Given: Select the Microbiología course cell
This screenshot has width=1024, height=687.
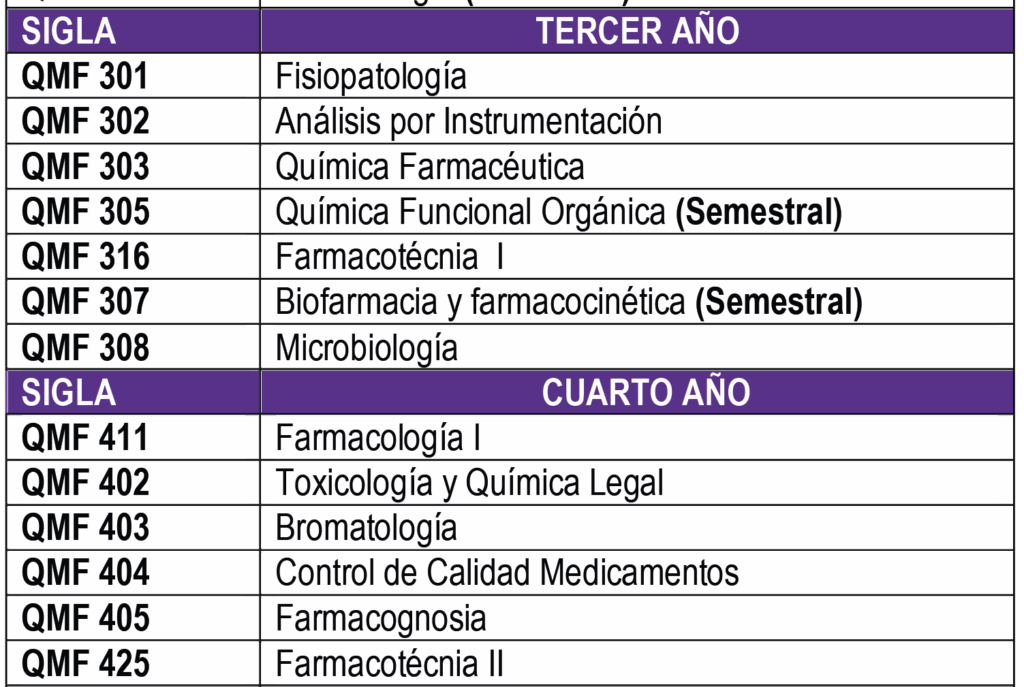Looking at the screenshot, I should 366,348.
